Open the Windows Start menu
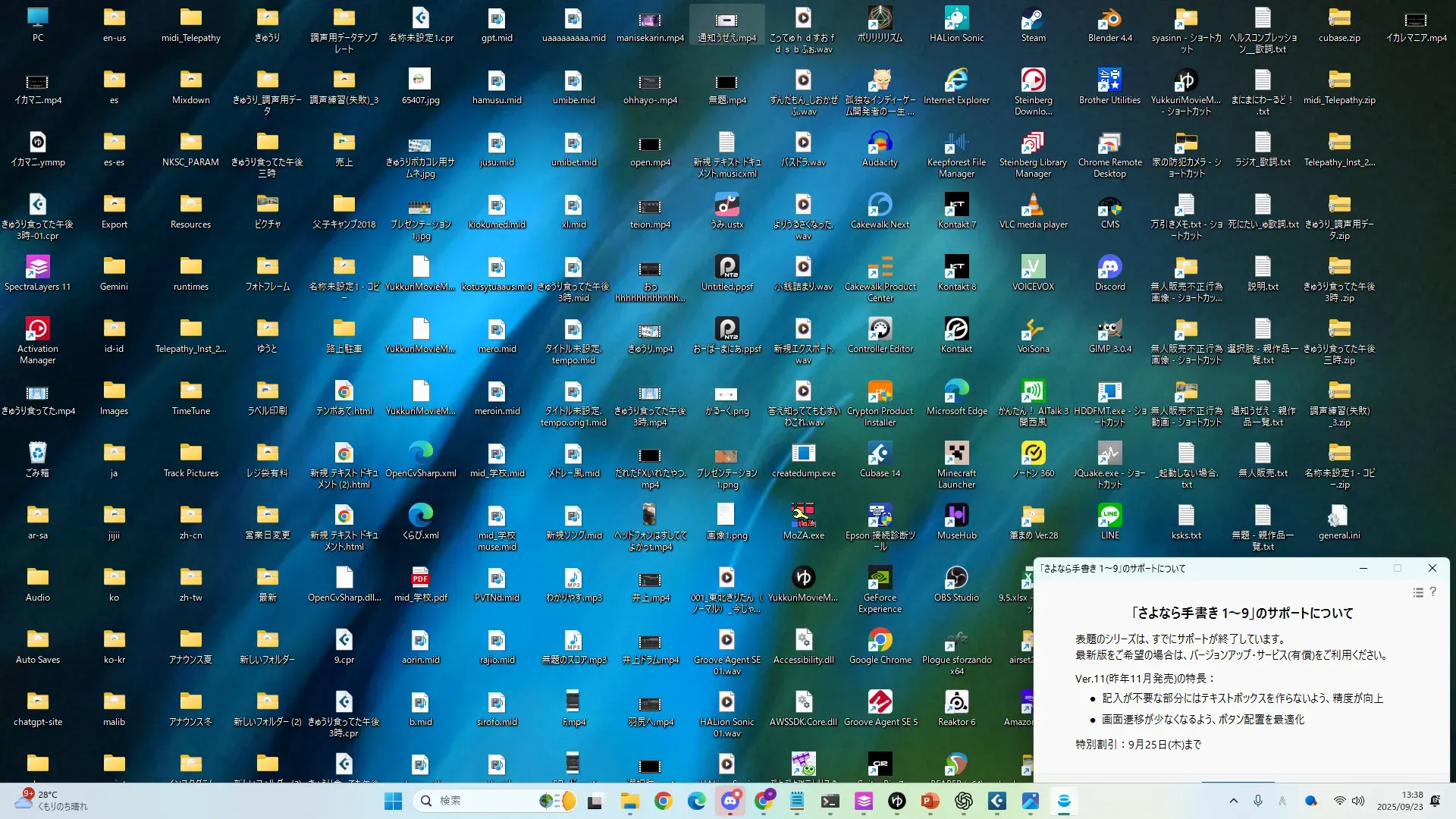Viewport: 1456px width, 819px height. 393,801
